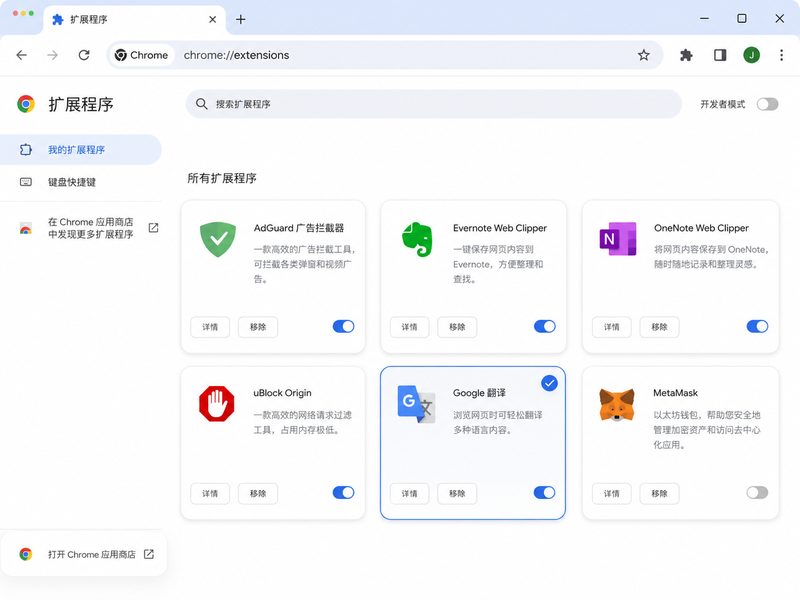
Task: Open 详情 for Evernote Web Clipper
Action: [x=409, y=327]
